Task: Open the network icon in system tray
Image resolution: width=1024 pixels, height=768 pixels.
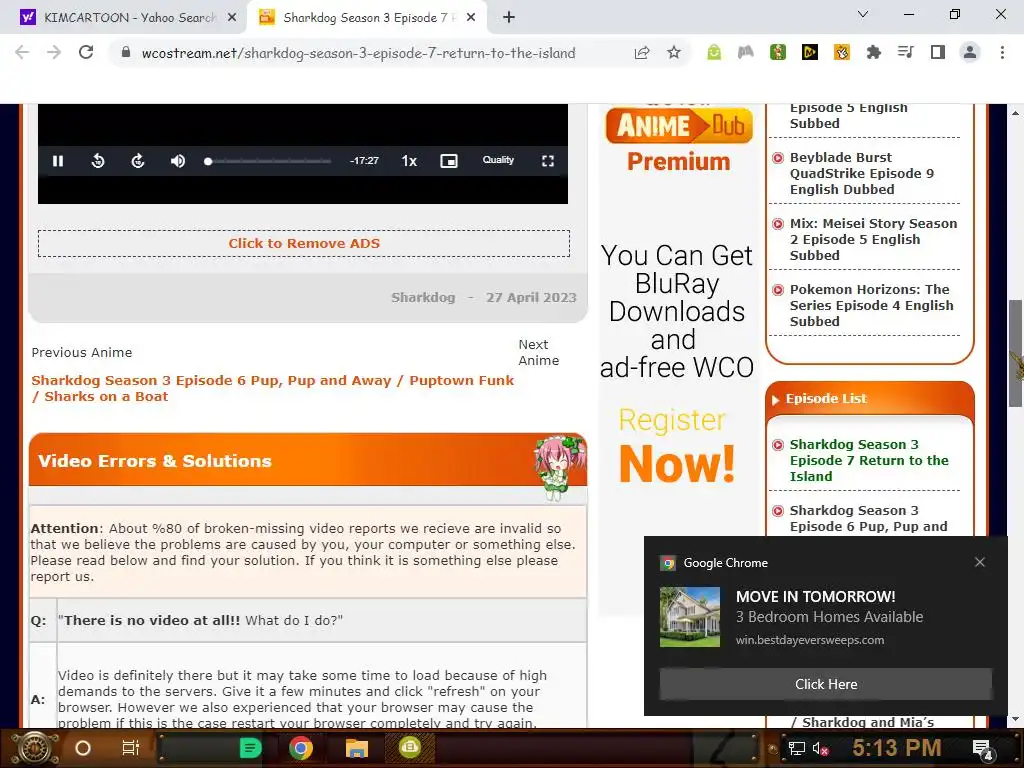Action: point(797,748)
